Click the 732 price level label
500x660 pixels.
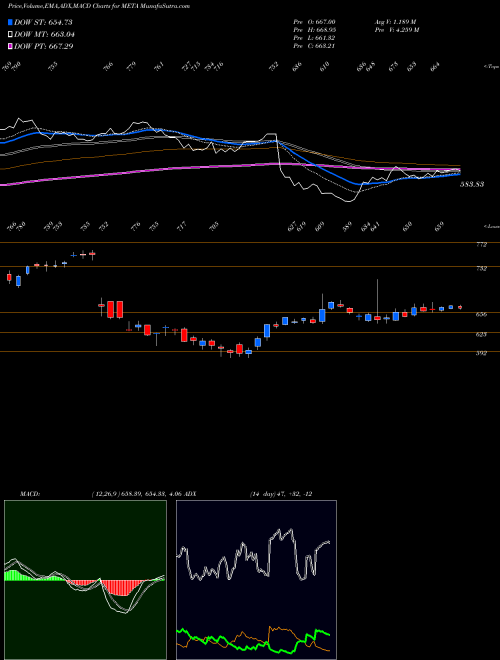coord(481,268)
